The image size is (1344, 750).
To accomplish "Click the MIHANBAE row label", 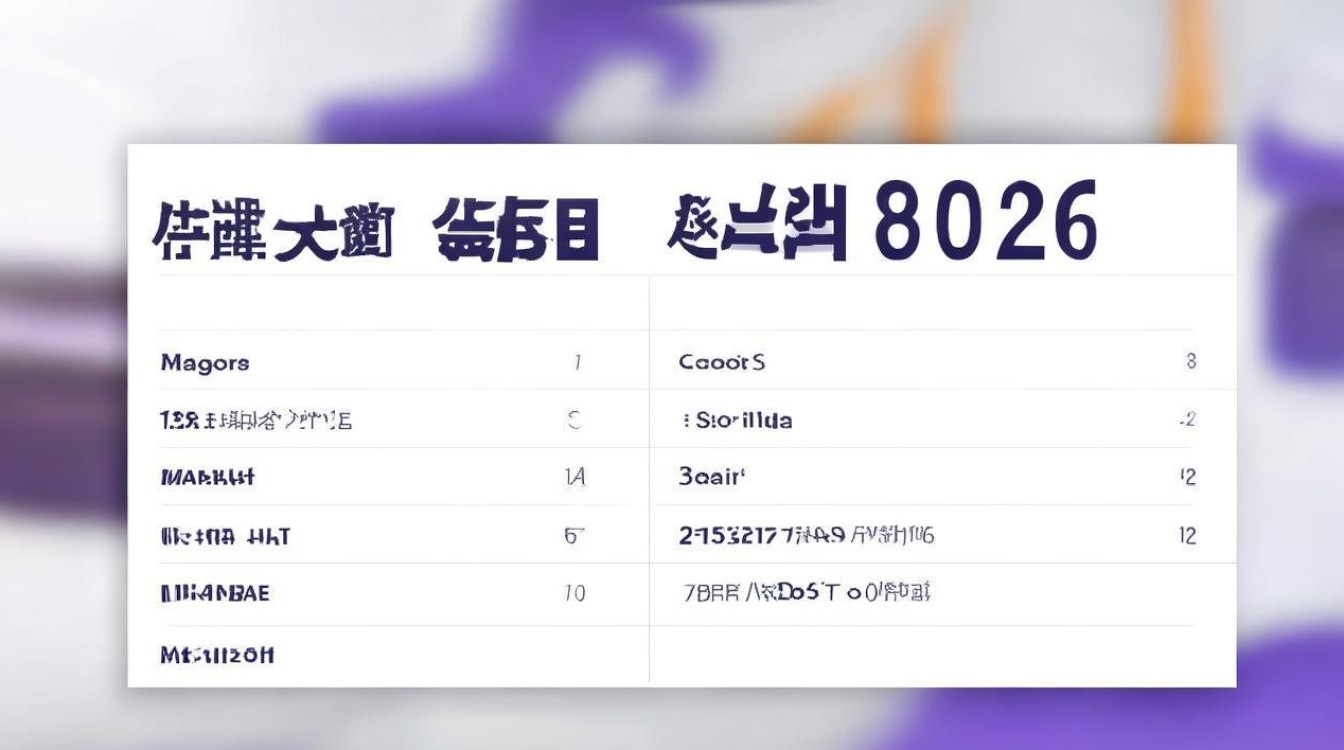I will pos(214,593).
